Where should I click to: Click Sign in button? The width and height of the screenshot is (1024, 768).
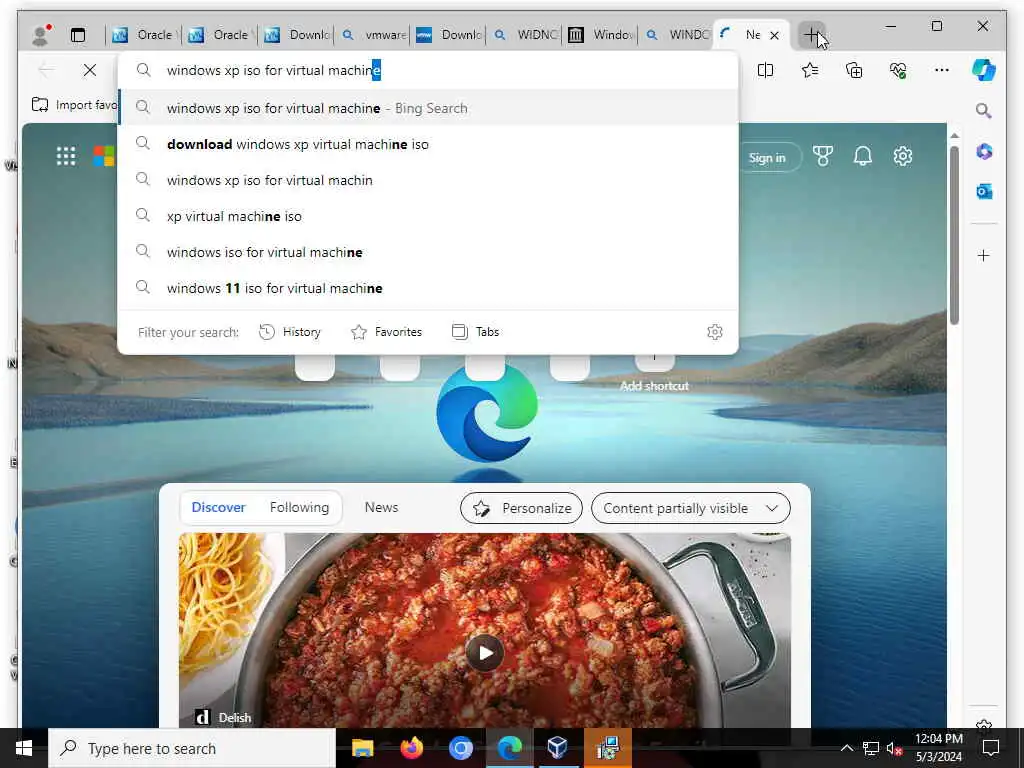click(x=767, y=158)
